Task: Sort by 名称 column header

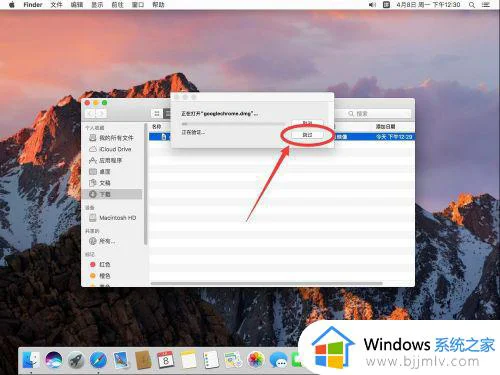Action: [x=157, y=127]
